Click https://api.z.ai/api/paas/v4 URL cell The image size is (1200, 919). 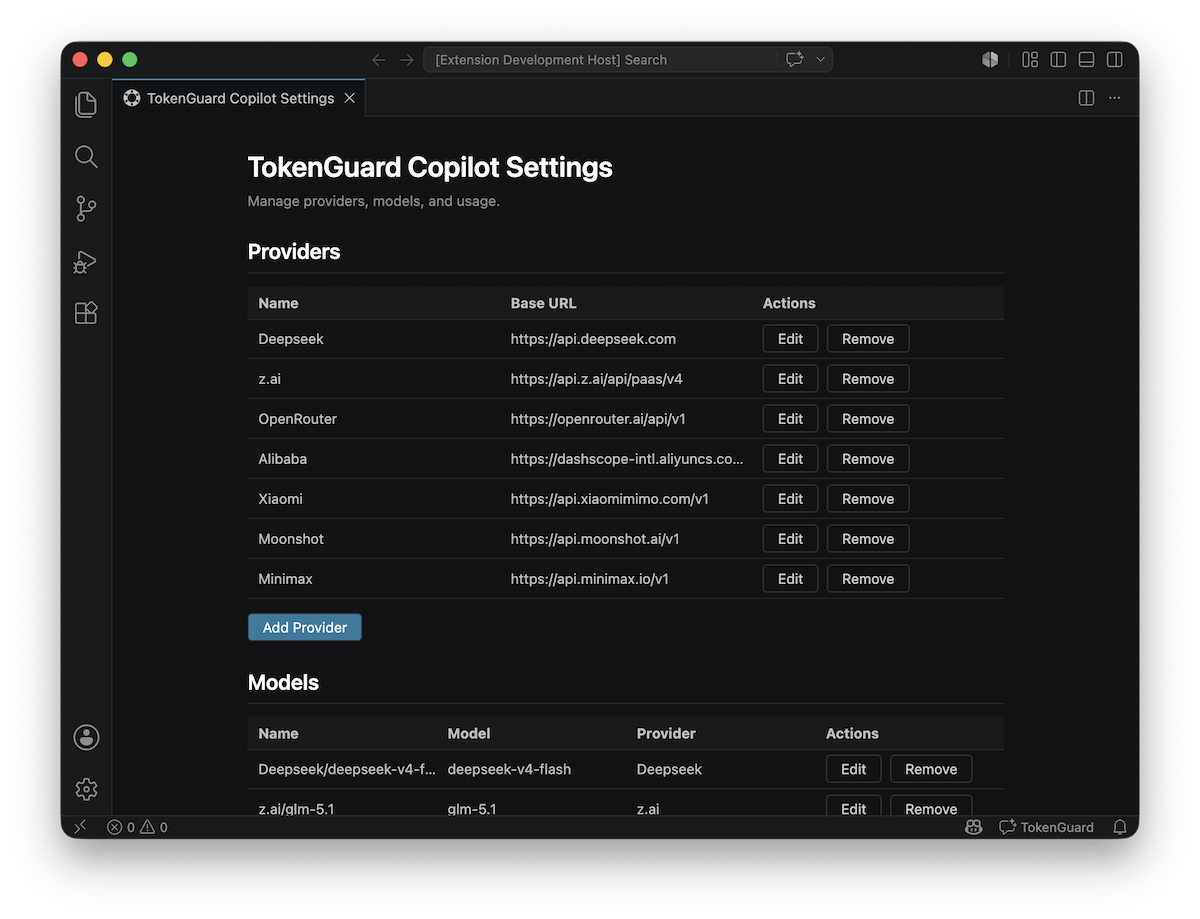pos(596,379)
